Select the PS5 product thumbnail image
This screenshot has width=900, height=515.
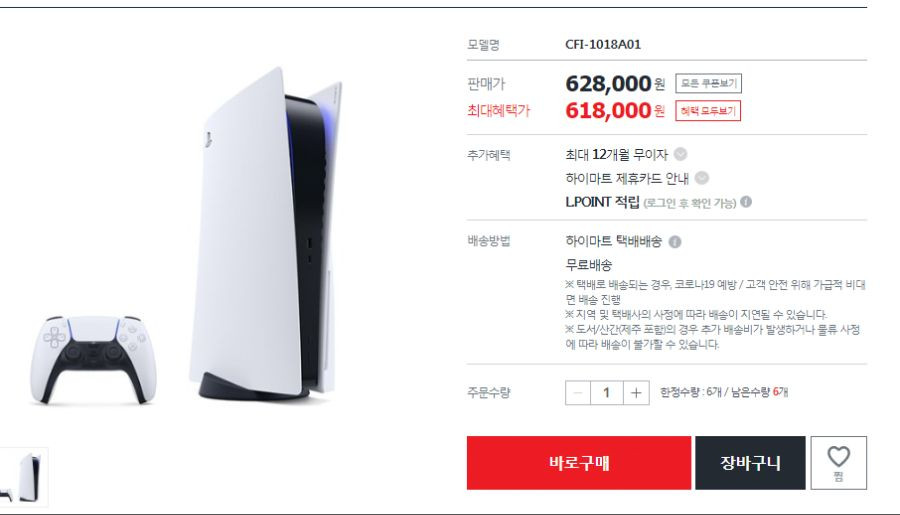click(x=23, y=478)
